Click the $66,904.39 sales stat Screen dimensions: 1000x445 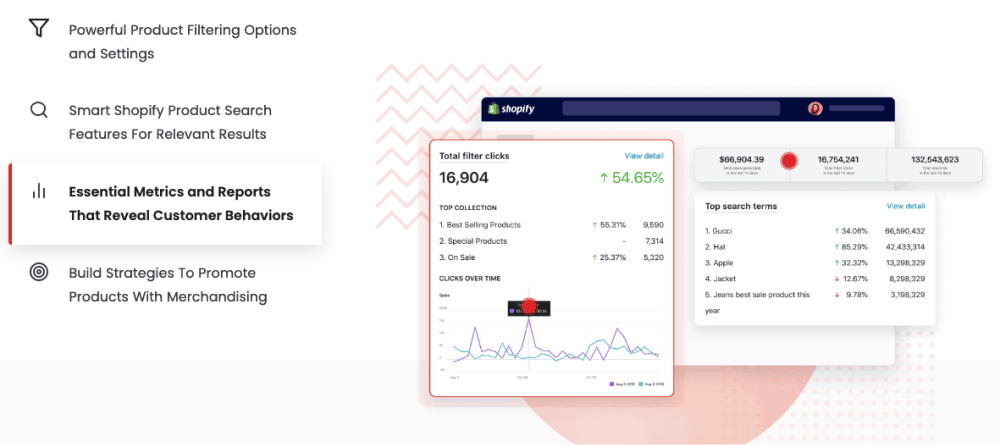coord(741,159)
